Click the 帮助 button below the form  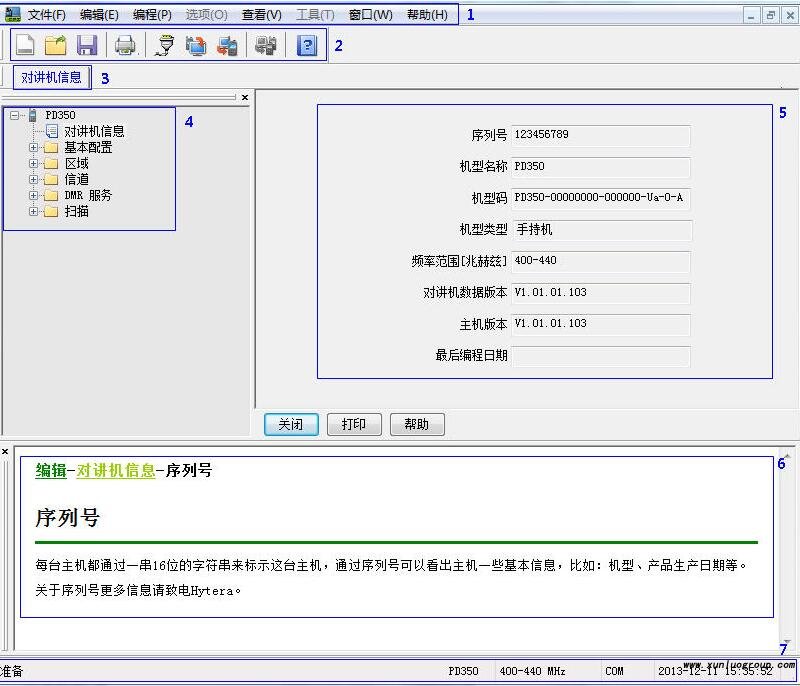[417, 424]
